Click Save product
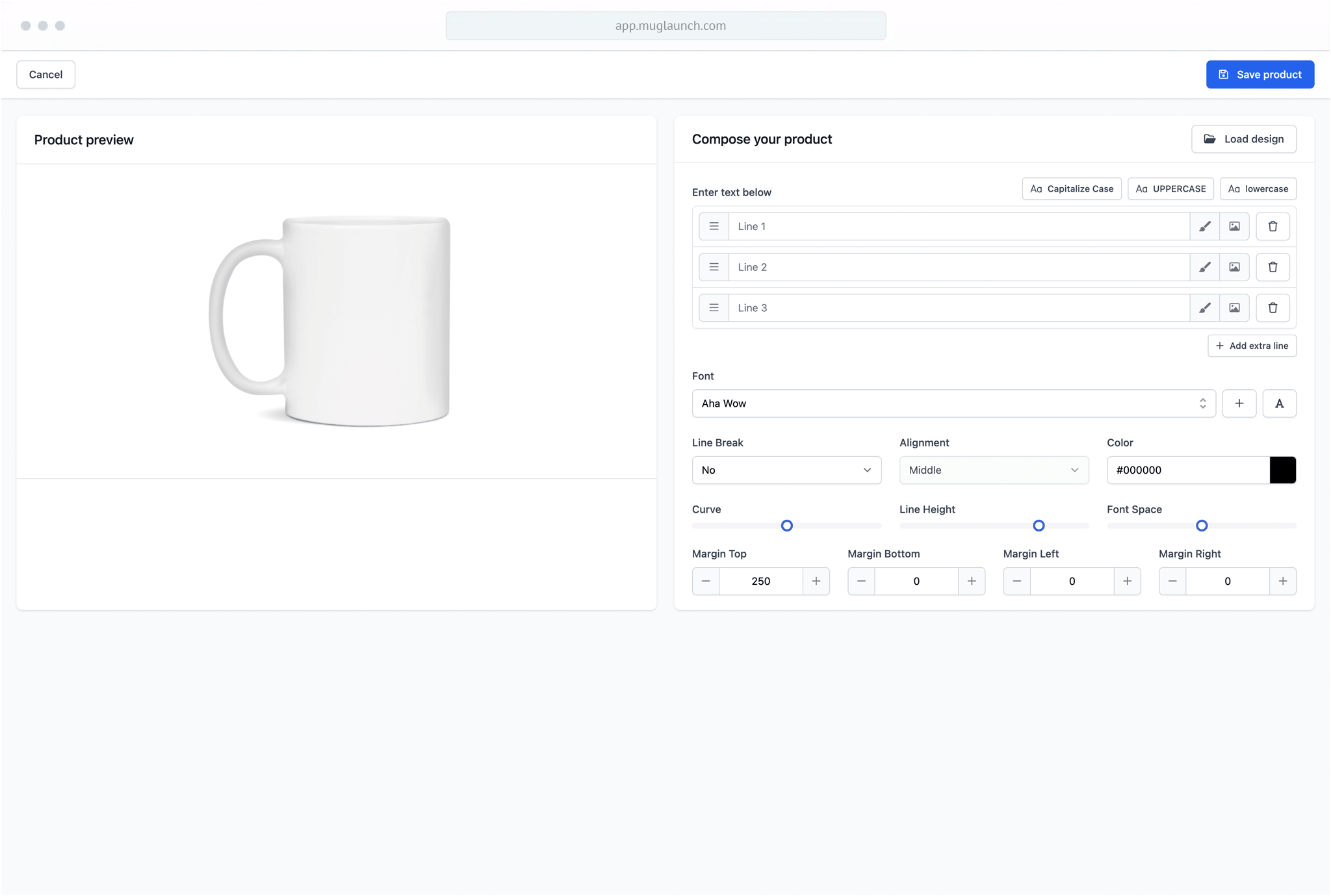Image resolution: width=1331 pixels, height=896 pixels. (1260, 75)
